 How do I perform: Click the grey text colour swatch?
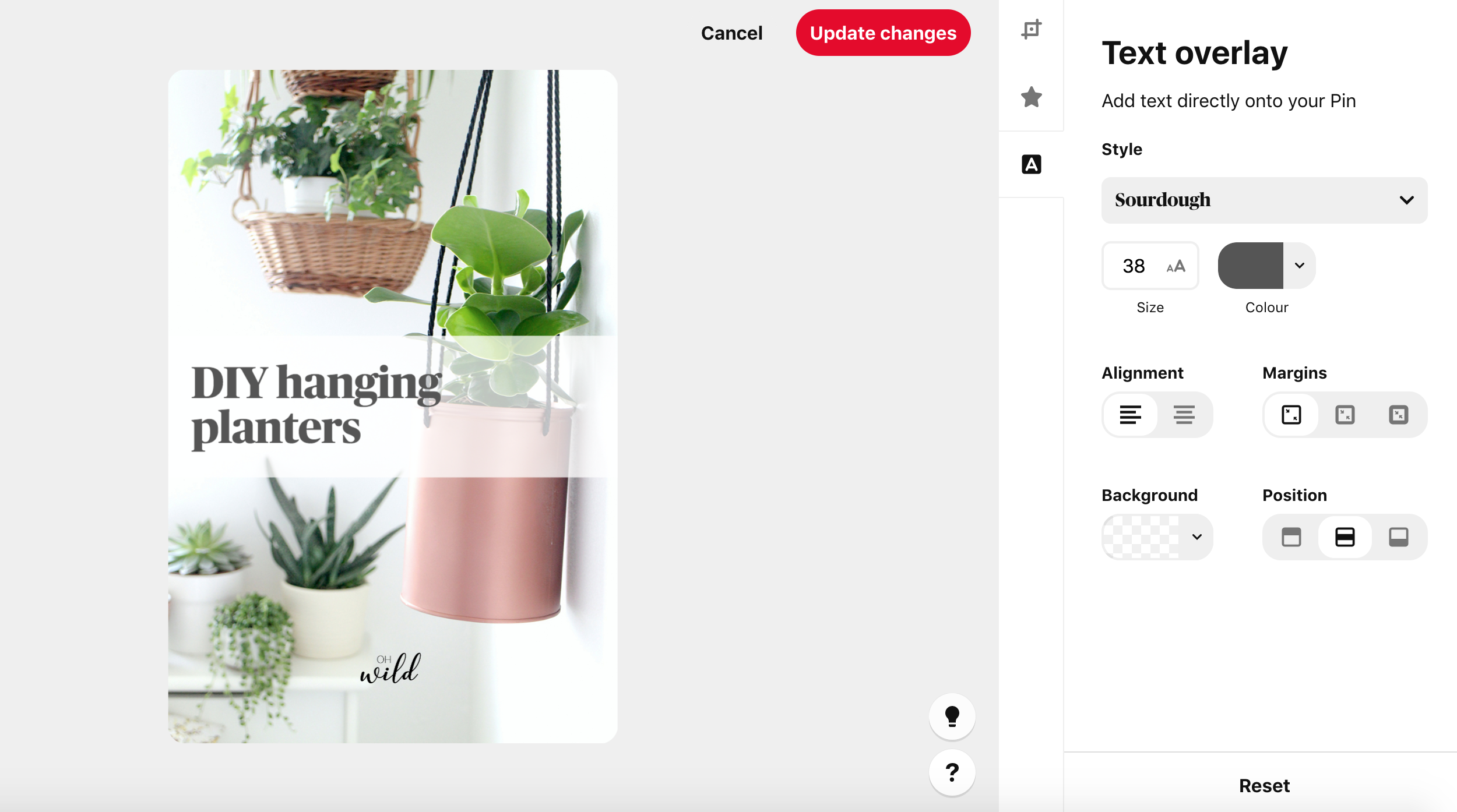pos(1251,266)
